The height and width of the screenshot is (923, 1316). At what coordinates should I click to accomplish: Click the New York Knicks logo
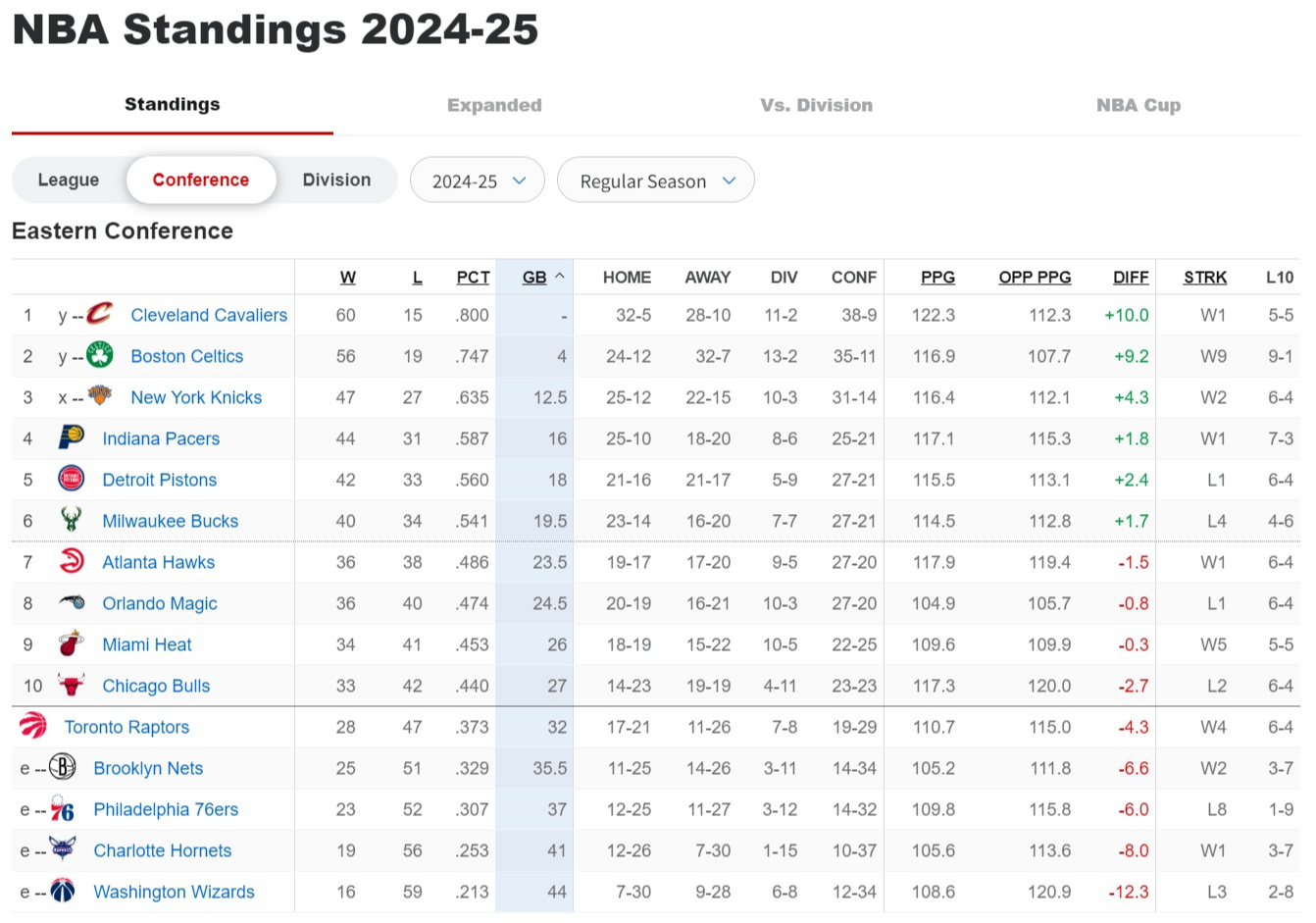(x=100, y=396)
